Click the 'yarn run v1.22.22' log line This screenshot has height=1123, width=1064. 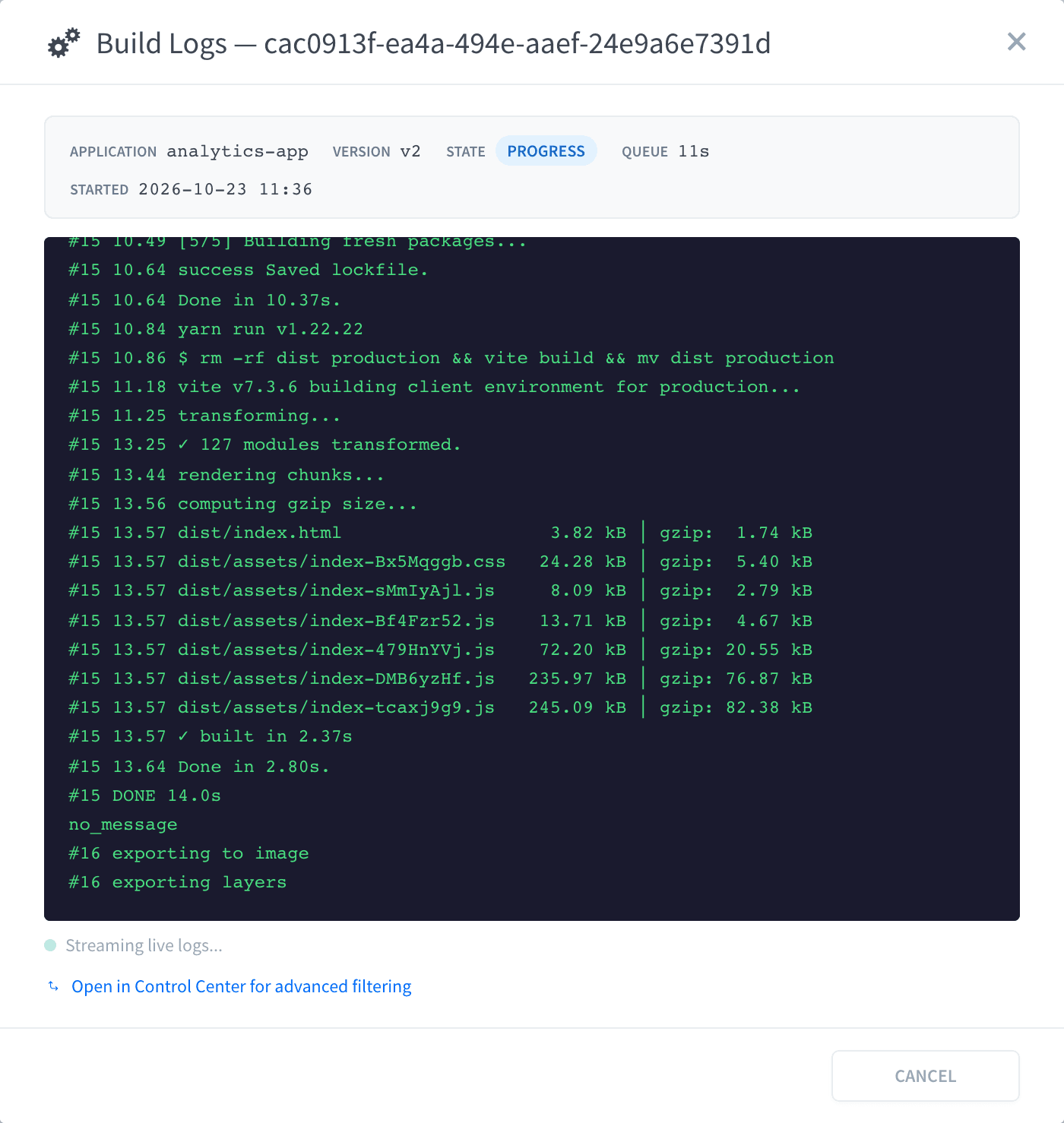click(x=216, y=329)
